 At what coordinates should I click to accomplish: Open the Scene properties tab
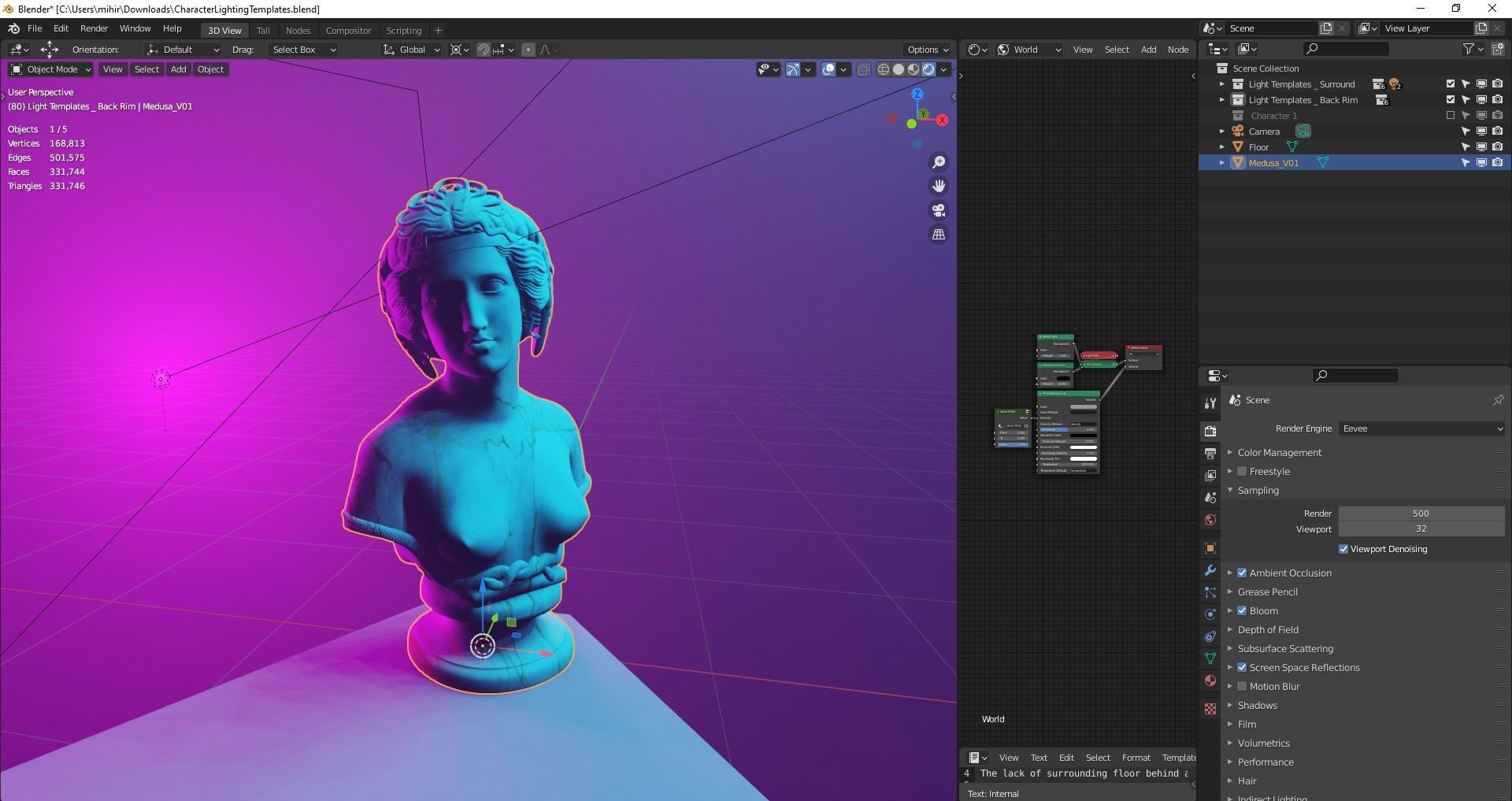pyautogui.click(x=1210, y=498)
